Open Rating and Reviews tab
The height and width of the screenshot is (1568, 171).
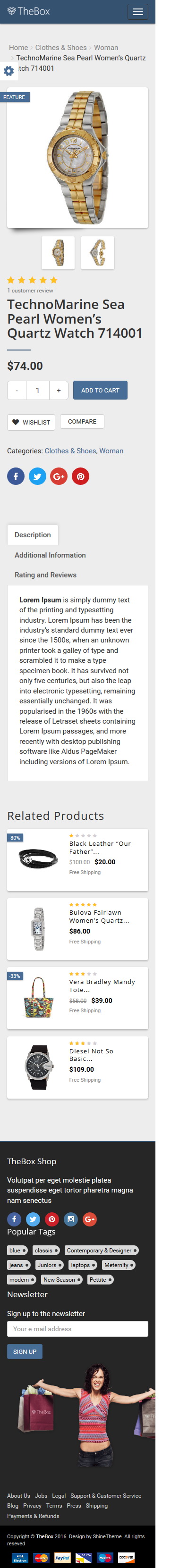[x=46, y=575]
